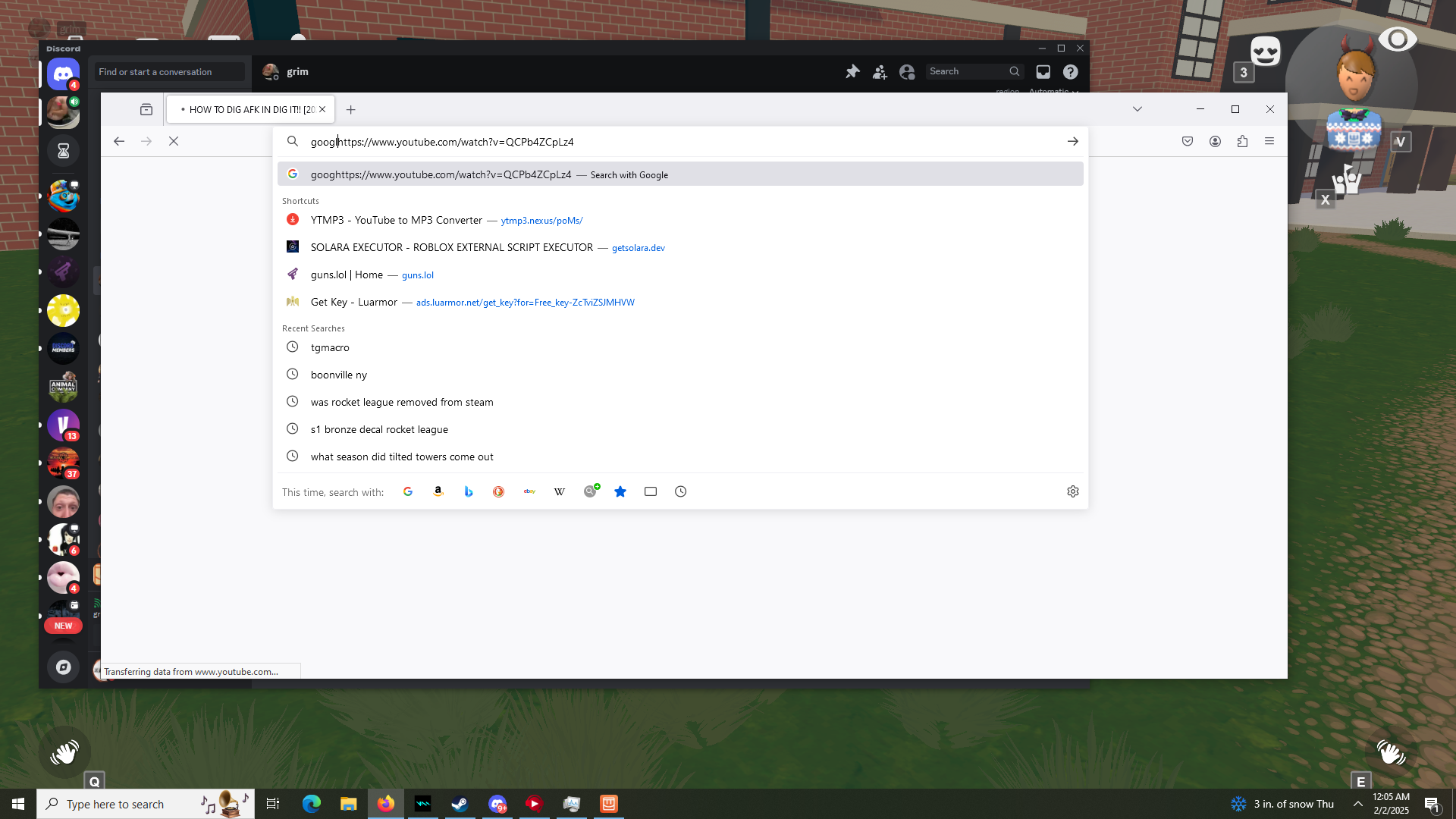The height and width of the screenshot is (819, 1456).
Task: Toggle the eye visibility icon in game
Action: pos(1397,39)
